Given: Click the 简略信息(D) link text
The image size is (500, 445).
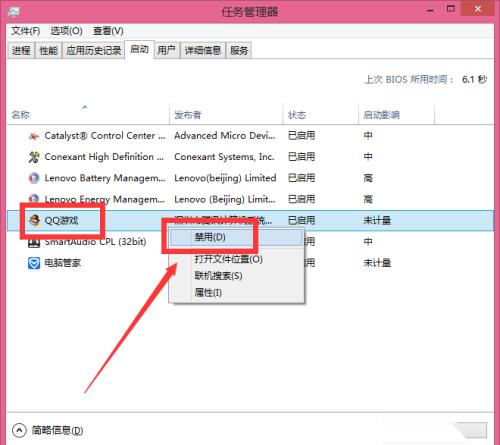Looking at the screenshot, I should pos(57,430).
